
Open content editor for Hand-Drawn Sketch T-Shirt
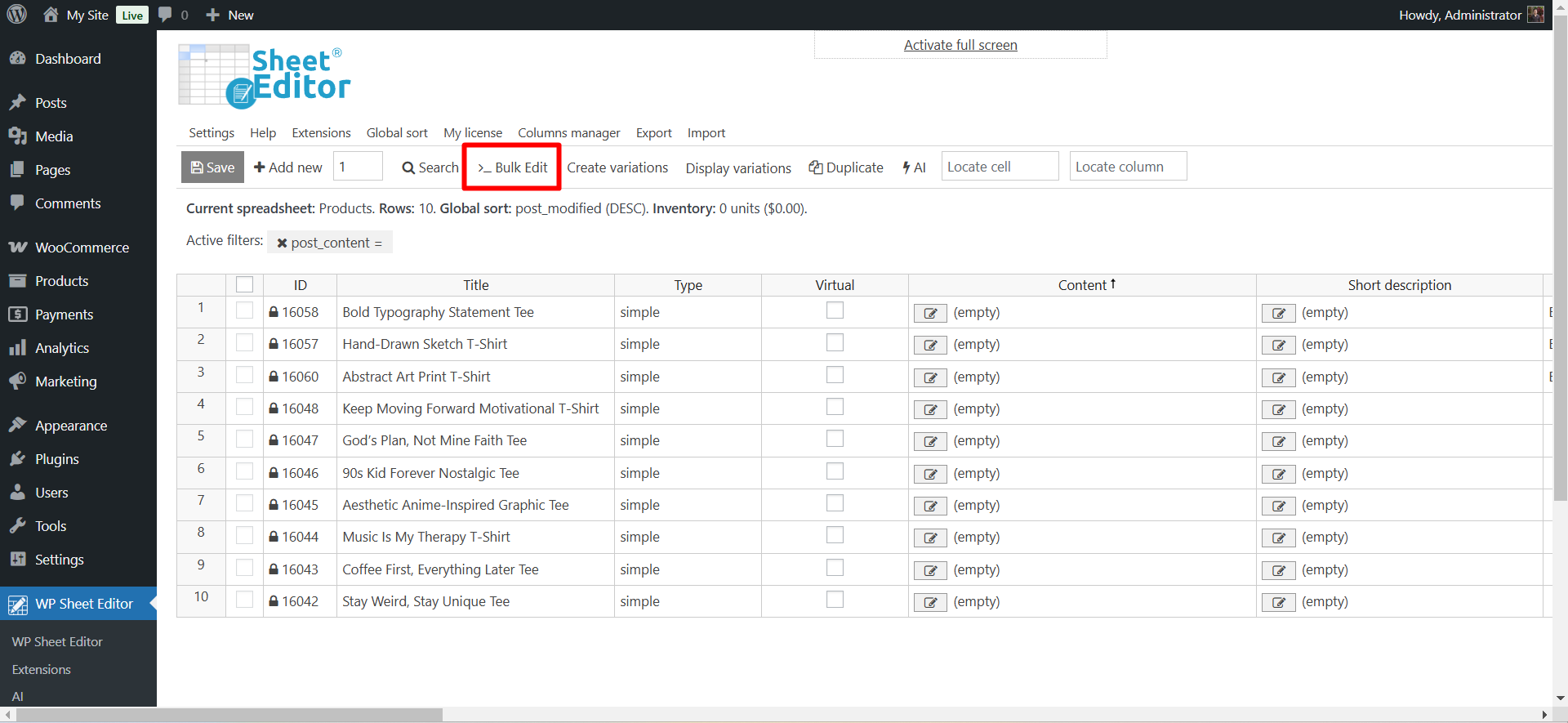pyautogui.click(x=930, y=345)
